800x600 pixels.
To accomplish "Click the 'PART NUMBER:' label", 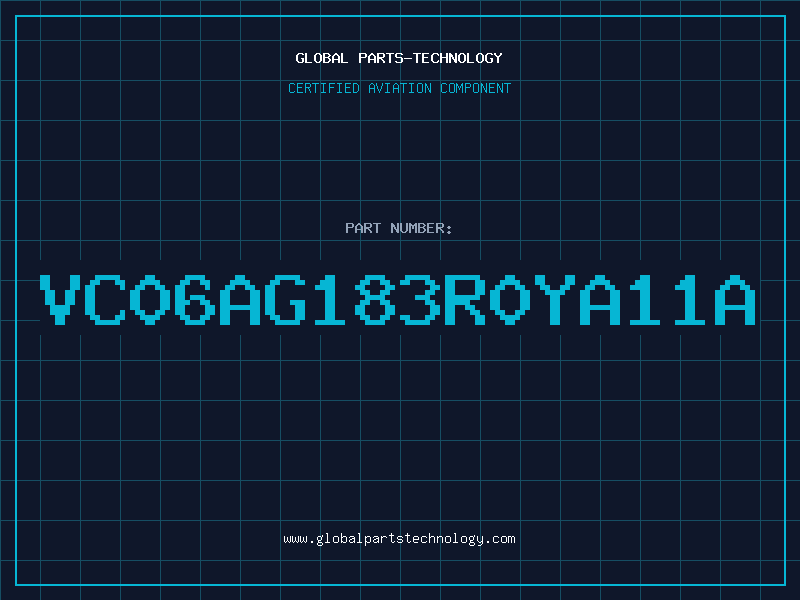I will click(x=399, y=228).
